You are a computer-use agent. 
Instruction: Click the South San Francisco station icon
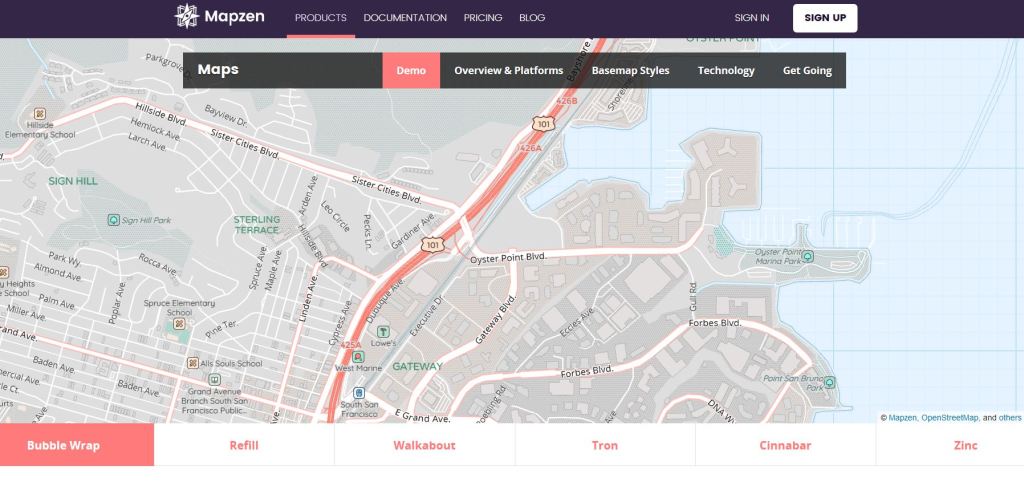click(x=359, y=393)
